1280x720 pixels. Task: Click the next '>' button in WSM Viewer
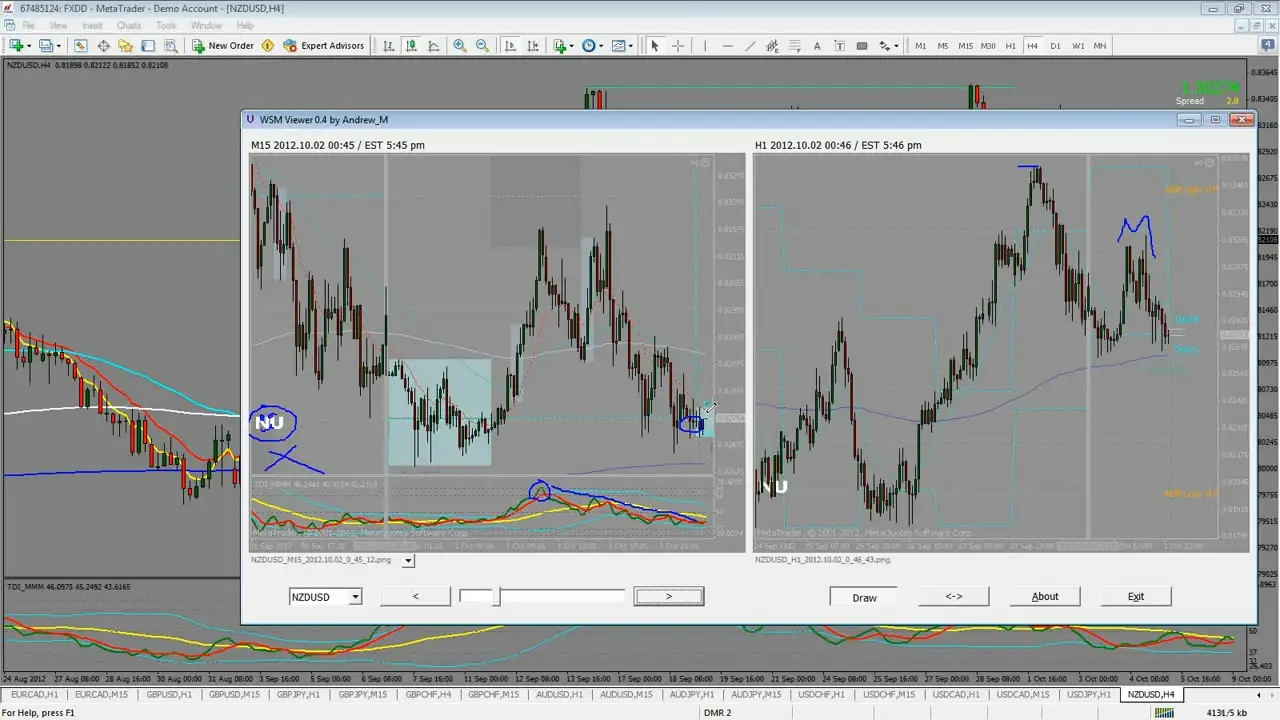669,596
